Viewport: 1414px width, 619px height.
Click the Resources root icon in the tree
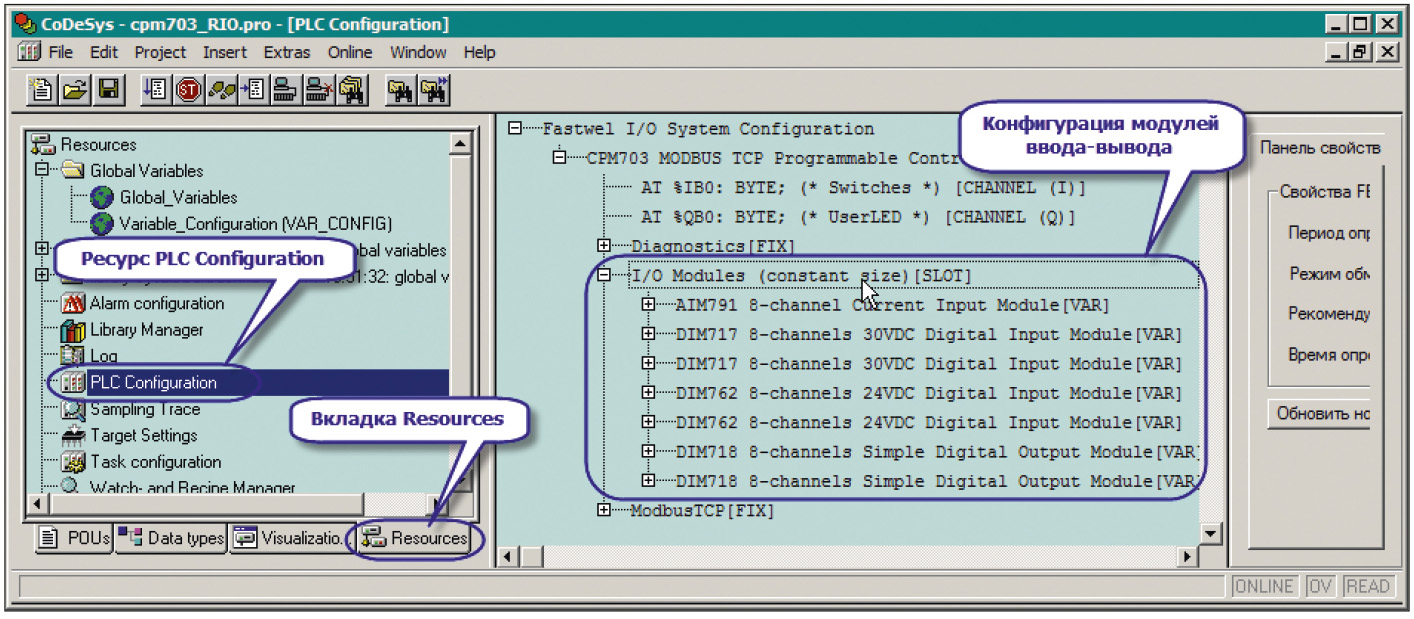[44, 145]
